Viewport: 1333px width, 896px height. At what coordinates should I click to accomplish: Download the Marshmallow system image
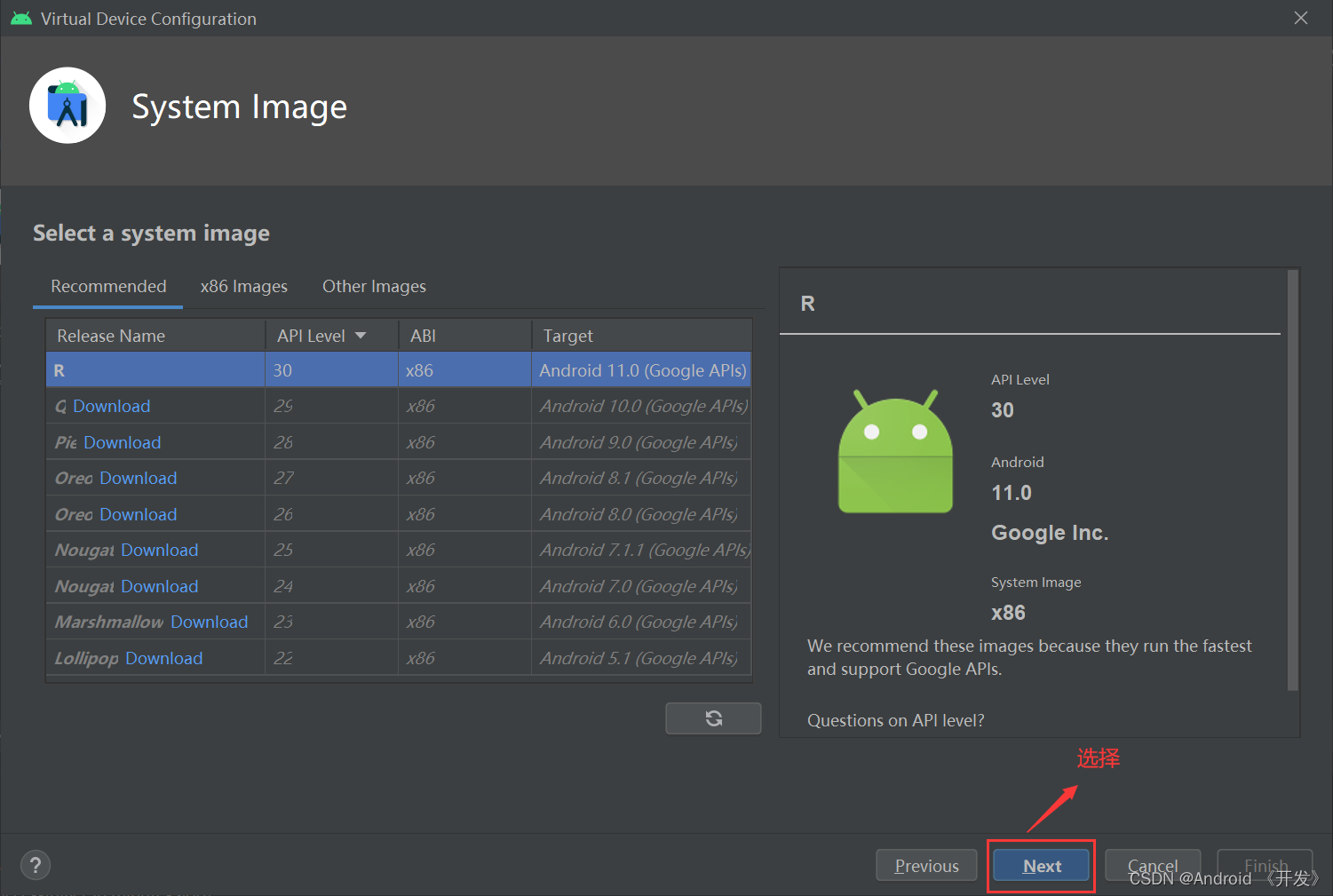(209, 622)
